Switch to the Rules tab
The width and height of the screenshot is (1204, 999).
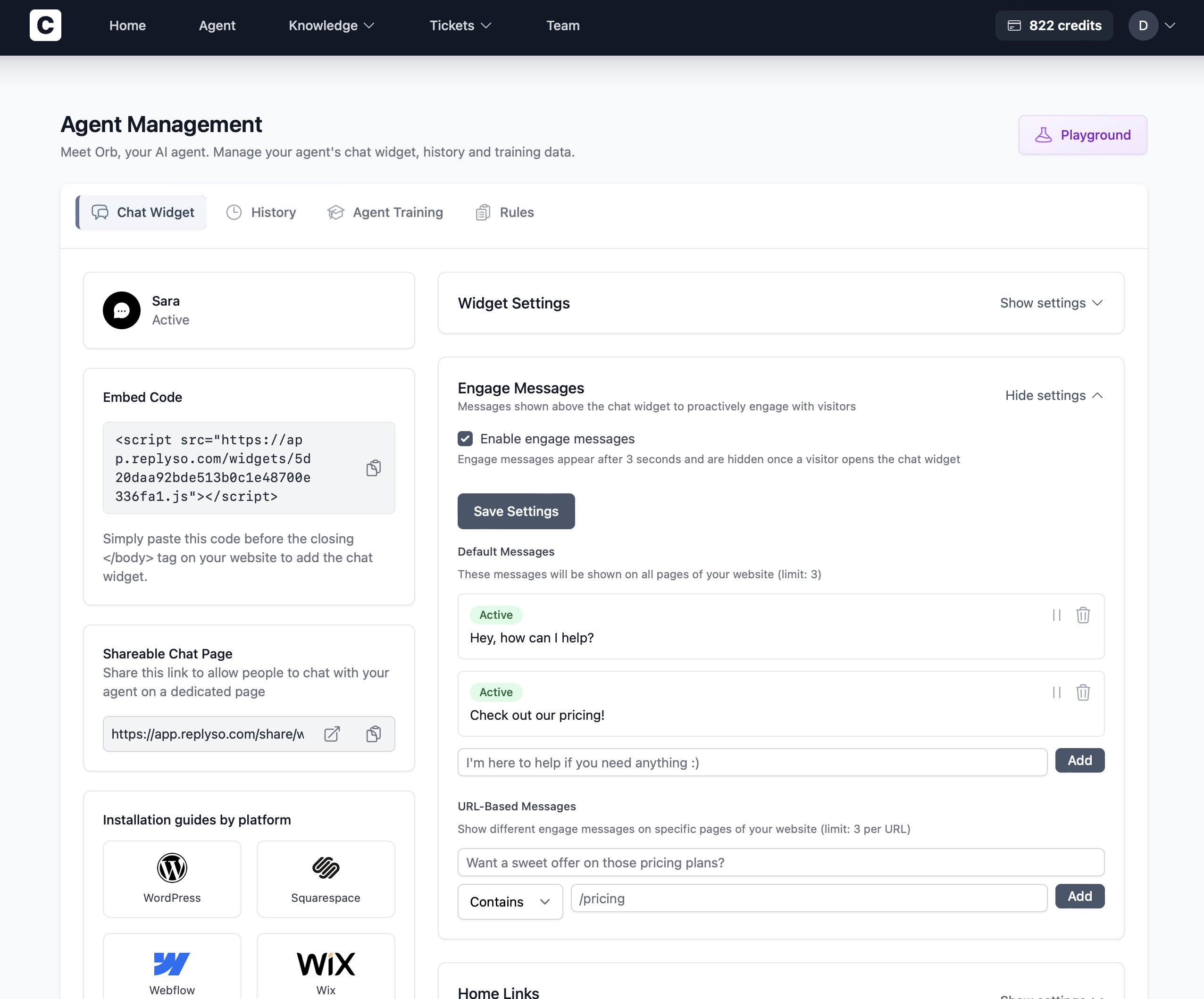tap(504, 212)
